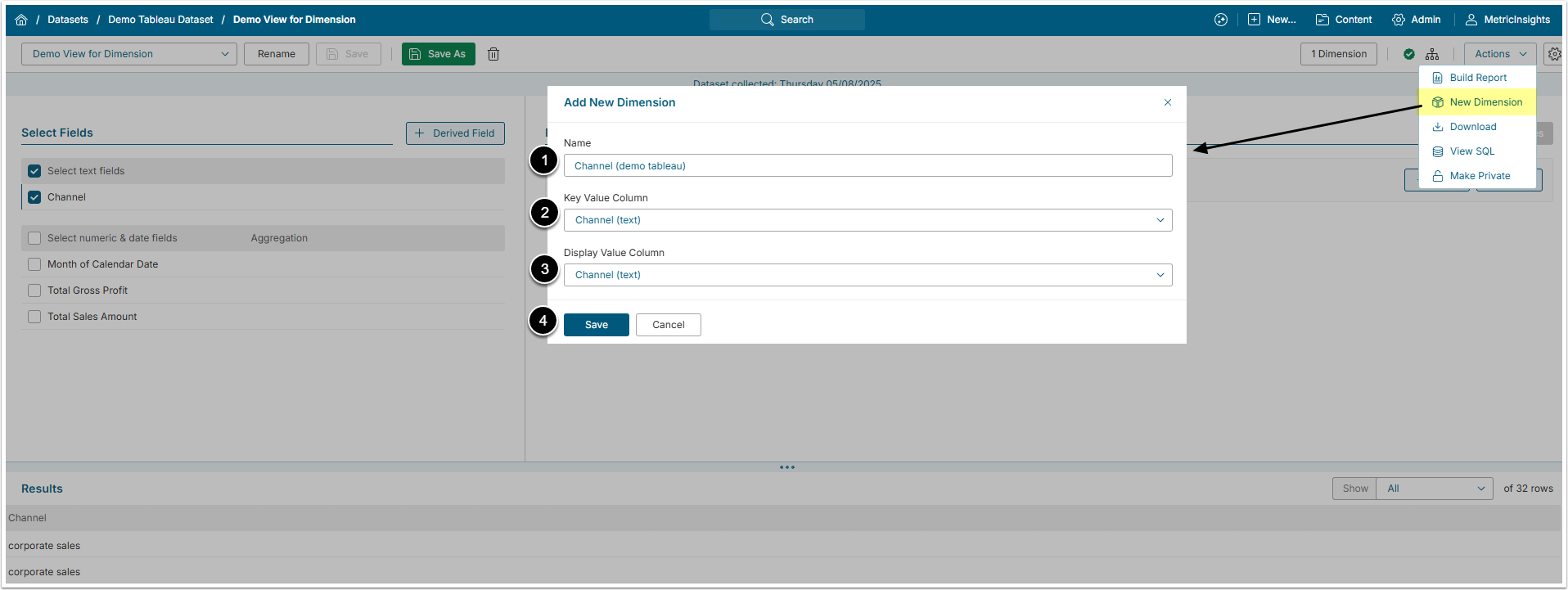The width and height of the screenshot is (1568, 590).
Task: Click the disabled Save toolbar button
Action: [x=349, y=54]
